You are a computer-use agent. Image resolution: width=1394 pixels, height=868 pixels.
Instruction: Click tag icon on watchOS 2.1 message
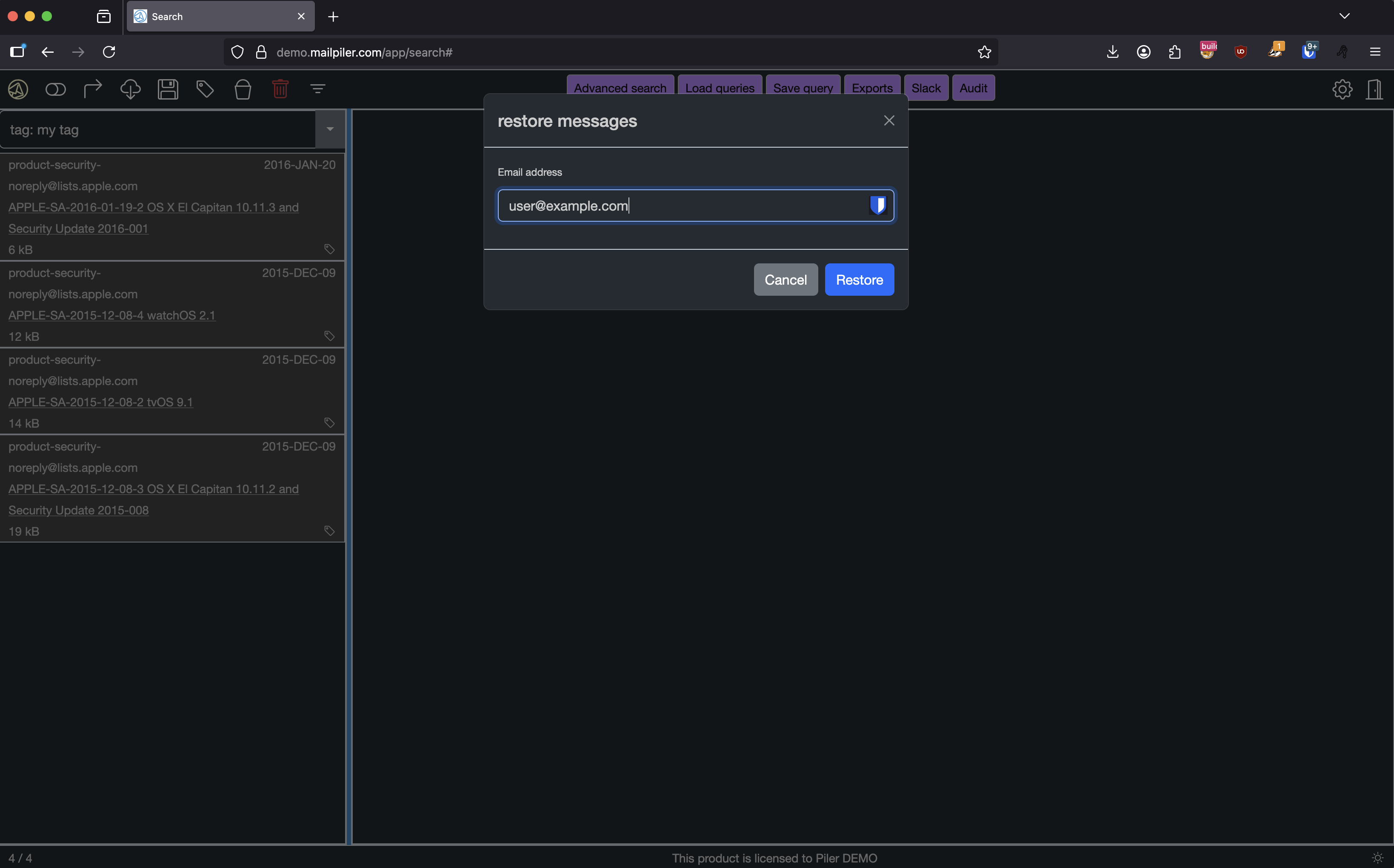(329, 336)
